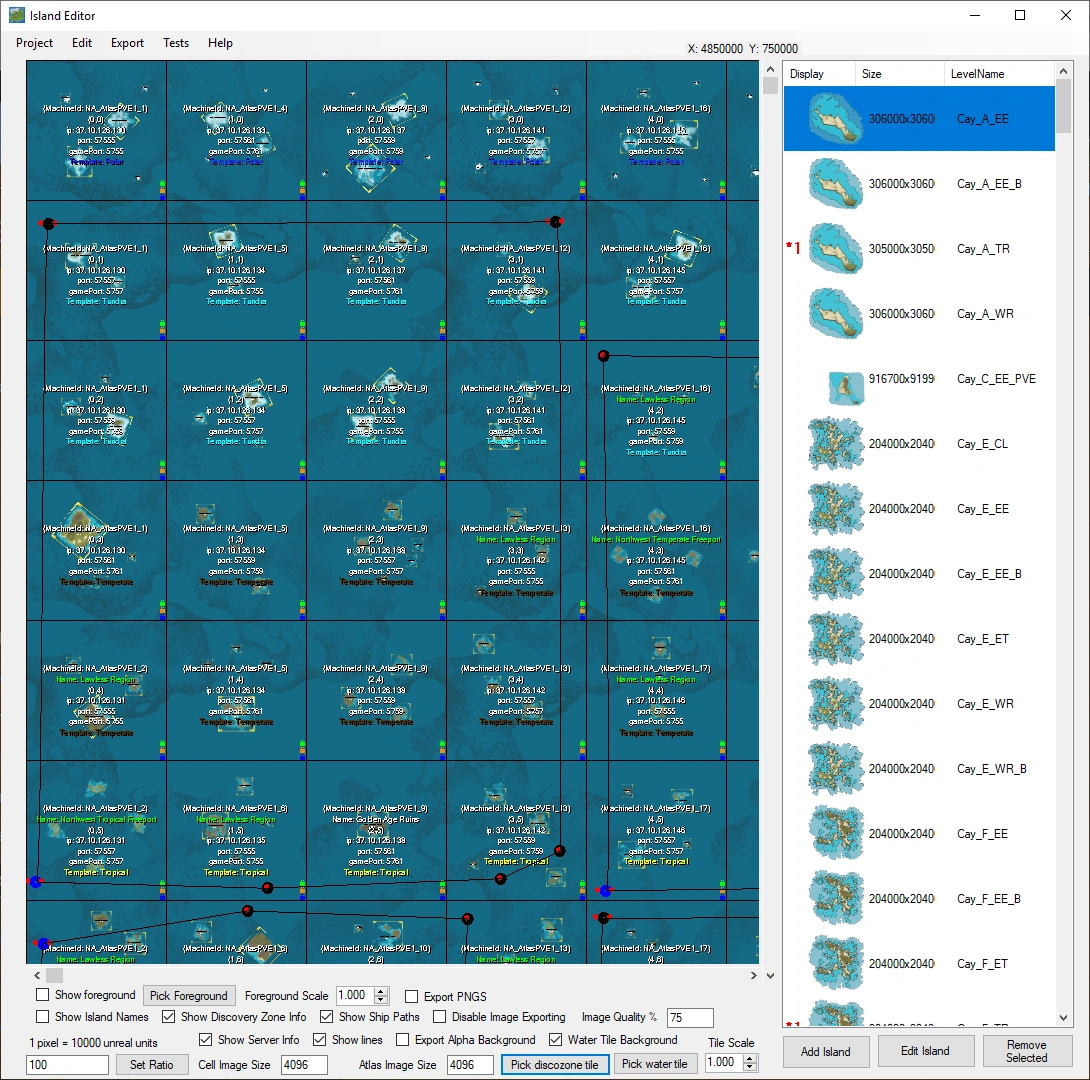Uncheck Show Ship Paths
Image resolution: width=1090 pixels, height=1080 pixels.
click(326, 1017)
